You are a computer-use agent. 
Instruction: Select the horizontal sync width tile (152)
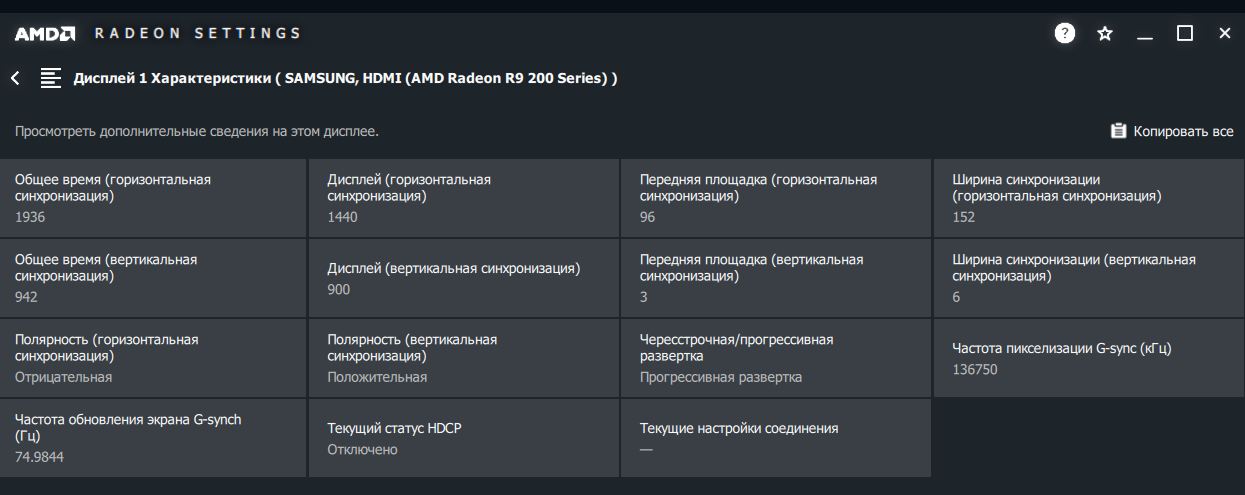pyautogui.click(x=1088, y=197)
